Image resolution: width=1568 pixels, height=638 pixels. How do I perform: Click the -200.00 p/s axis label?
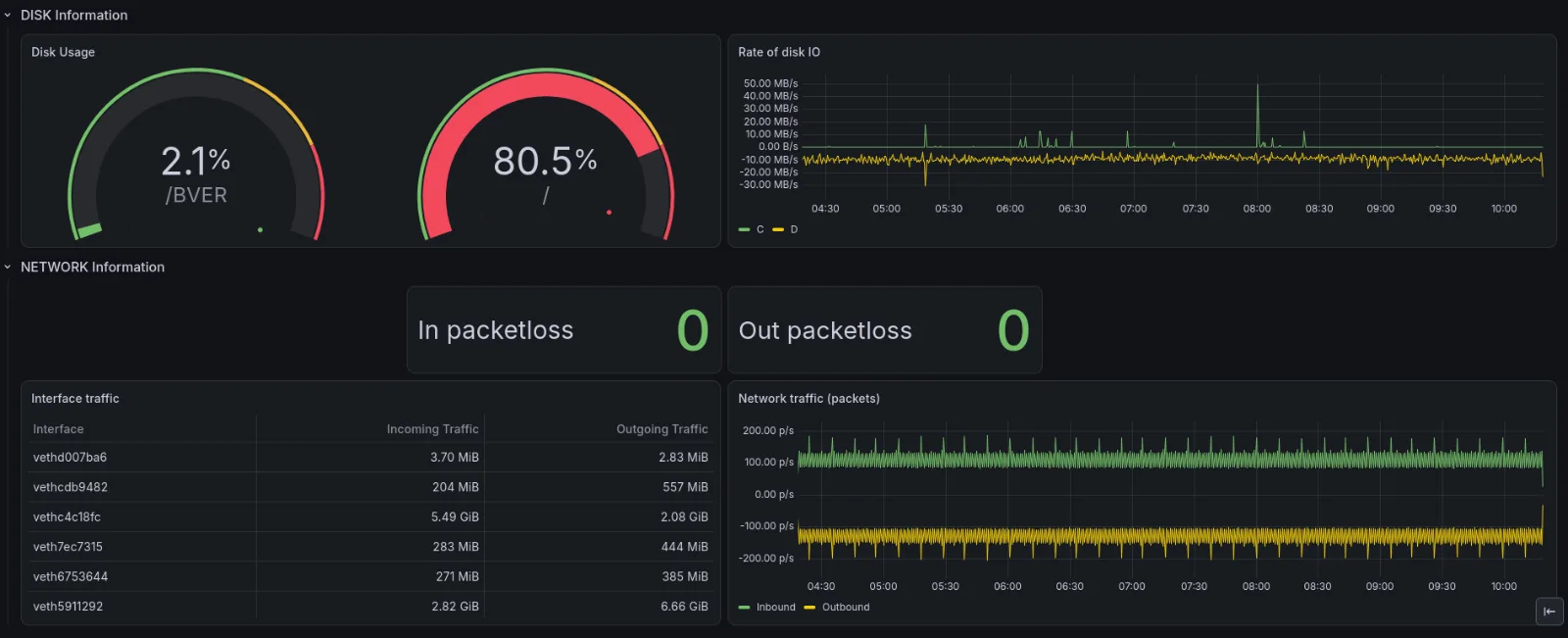coord(766,559)
